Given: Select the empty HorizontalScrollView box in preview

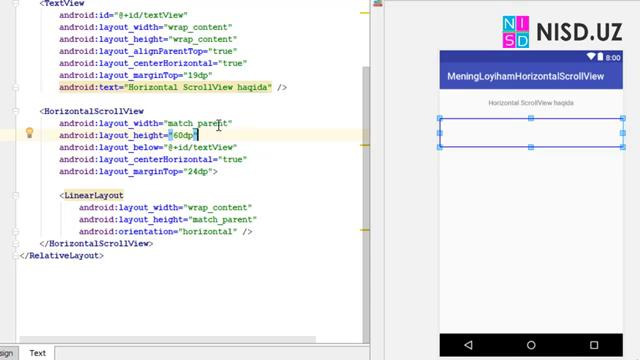Looking at the screenshot, I should (531, 133).
